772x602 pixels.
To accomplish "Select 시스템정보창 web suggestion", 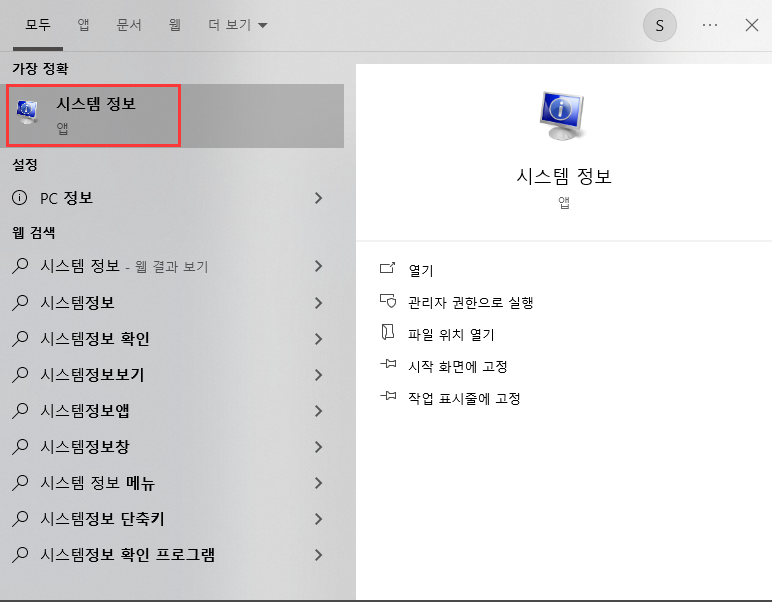I will click(x=172, y=446).
